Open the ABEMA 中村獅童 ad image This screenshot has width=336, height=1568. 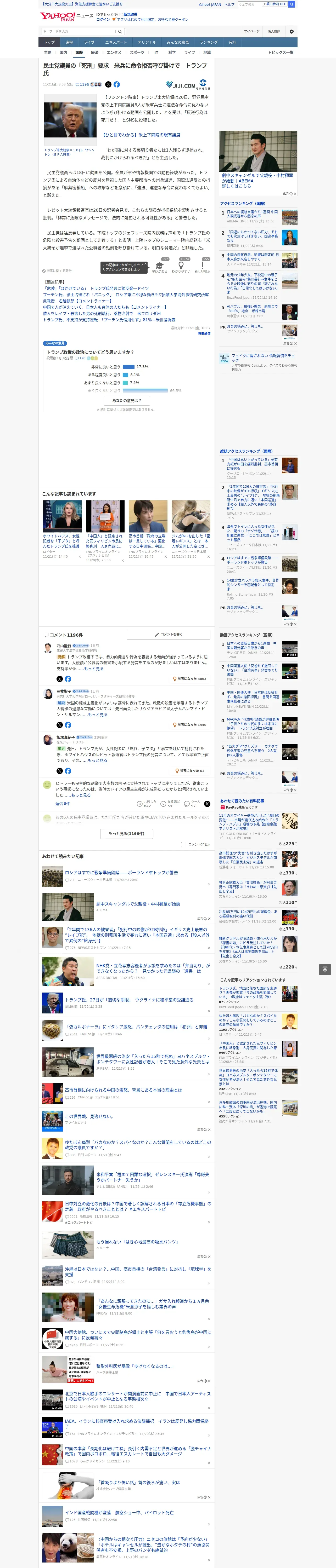coord(259,151)
